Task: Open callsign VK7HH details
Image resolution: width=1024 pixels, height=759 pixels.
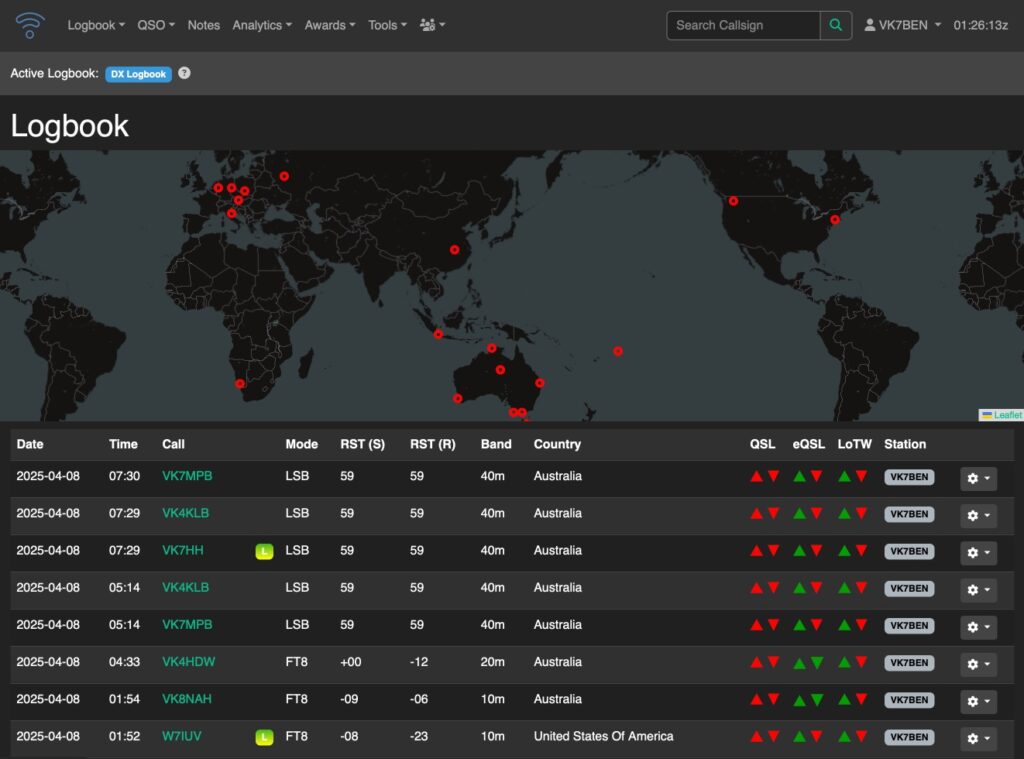Action: [183, 551]
